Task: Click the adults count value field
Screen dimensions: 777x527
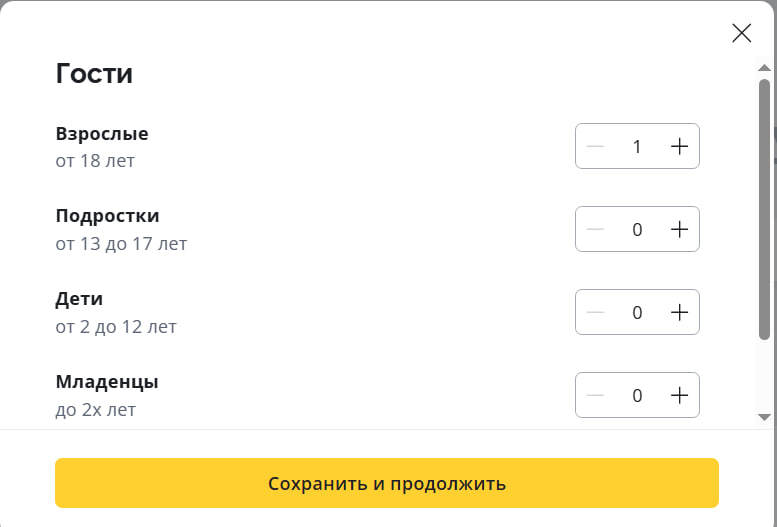Action: click(x=637, y=147)
